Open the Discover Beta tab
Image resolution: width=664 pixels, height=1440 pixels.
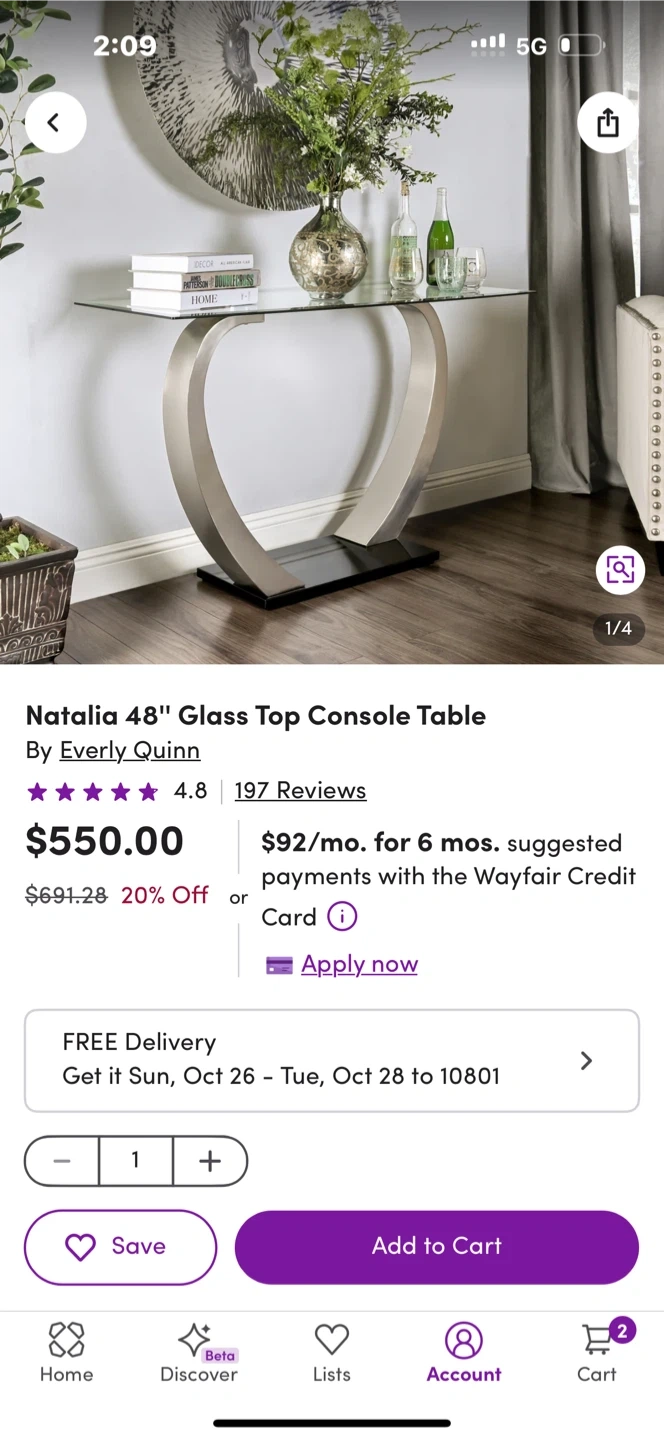(x=199, y=1353)
